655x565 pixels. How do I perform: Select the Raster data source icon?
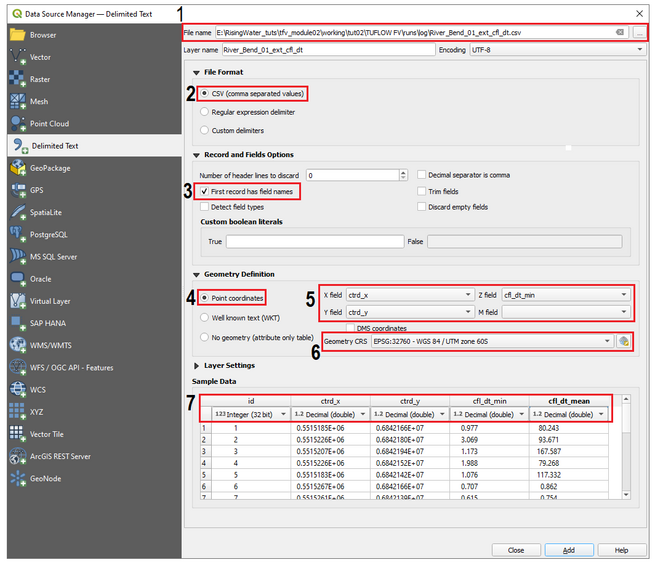[x=17, y=79]
